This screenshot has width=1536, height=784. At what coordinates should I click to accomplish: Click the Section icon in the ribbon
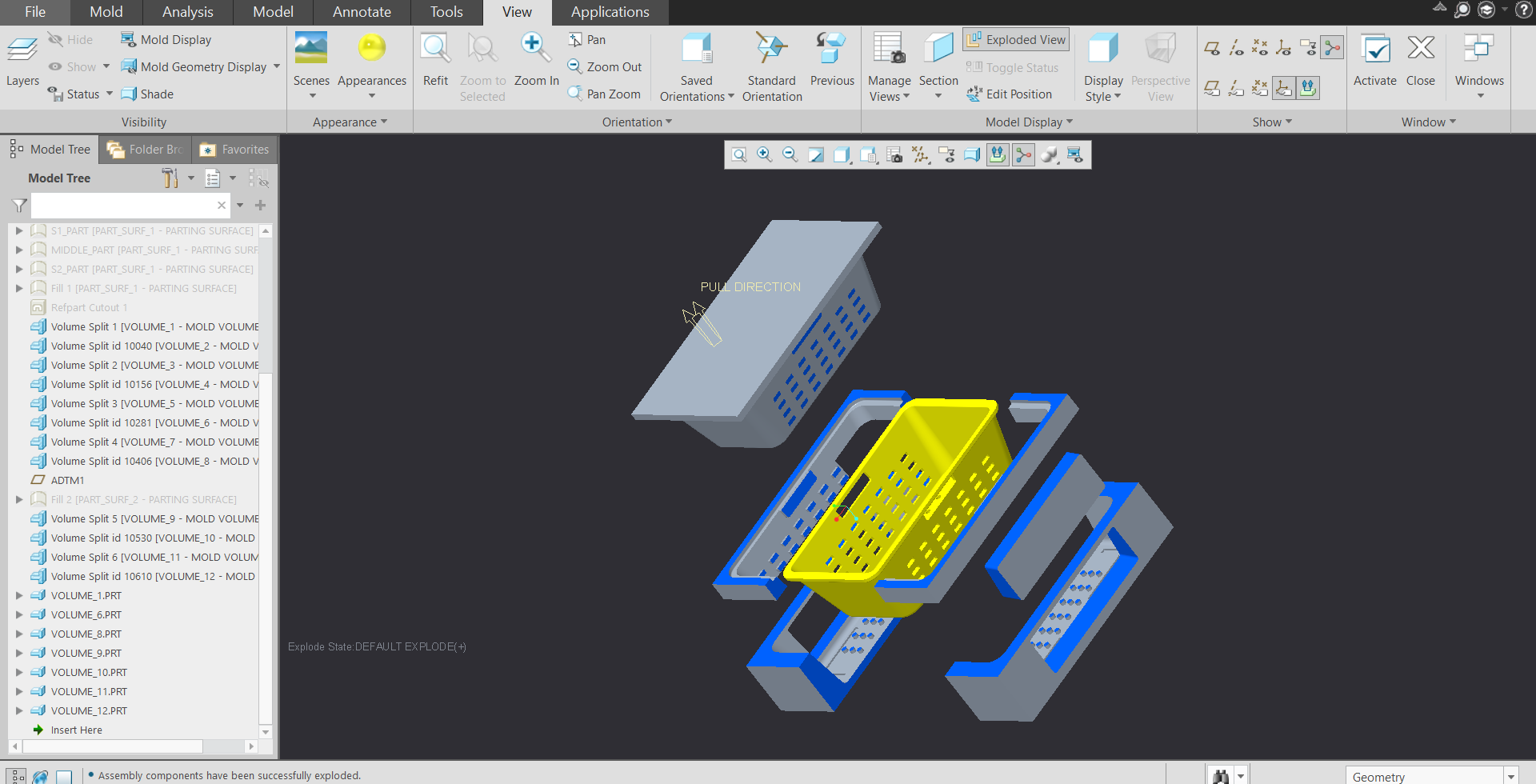(x=938, y=48)
